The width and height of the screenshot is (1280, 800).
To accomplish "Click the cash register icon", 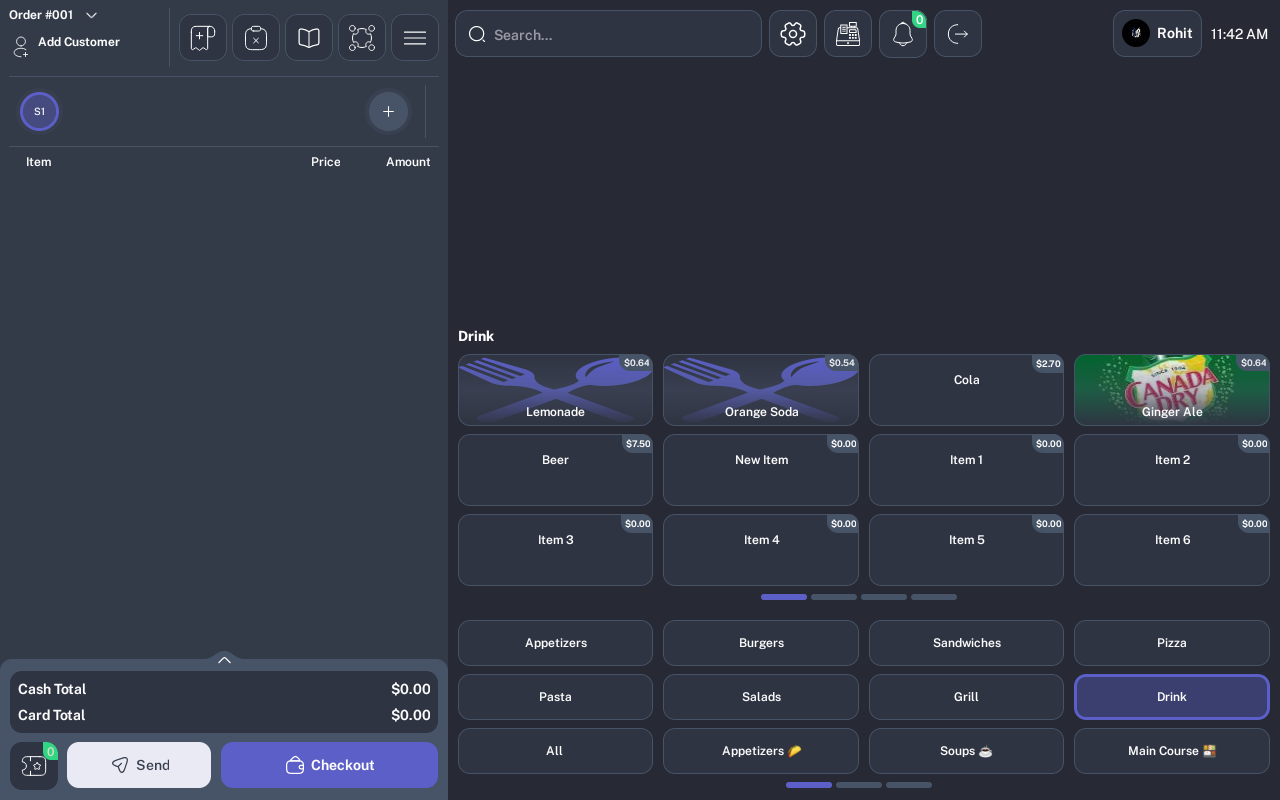I will [848, 34].
